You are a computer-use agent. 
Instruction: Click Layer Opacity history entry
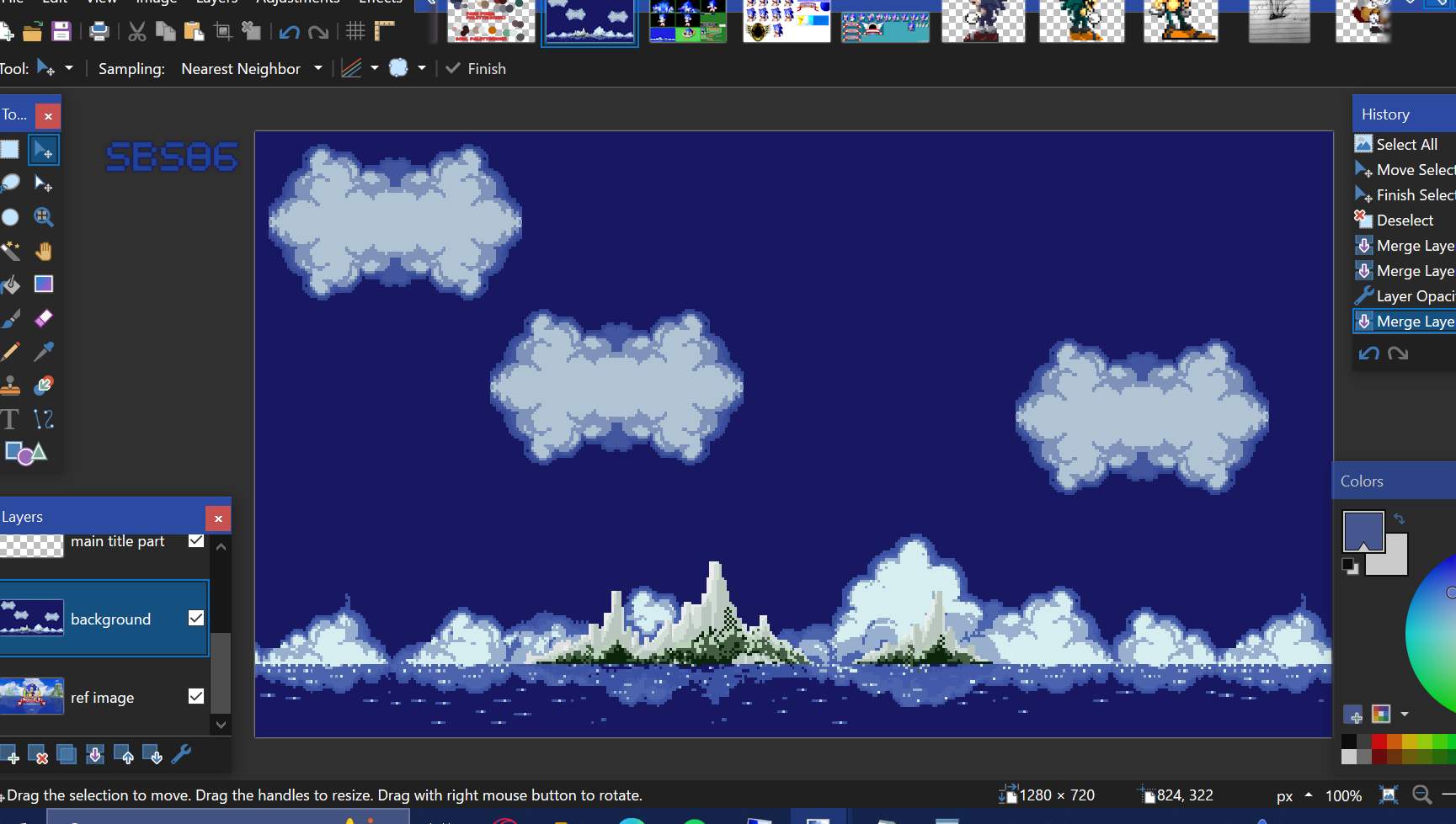pos(1405,295)
